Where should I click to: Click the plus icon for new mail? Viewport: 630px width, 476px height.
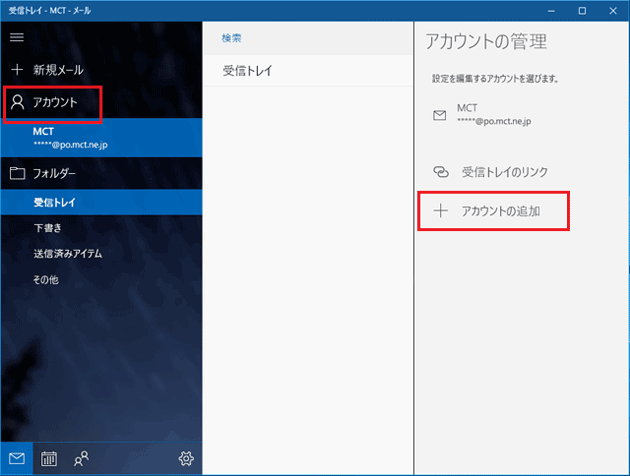17,69
